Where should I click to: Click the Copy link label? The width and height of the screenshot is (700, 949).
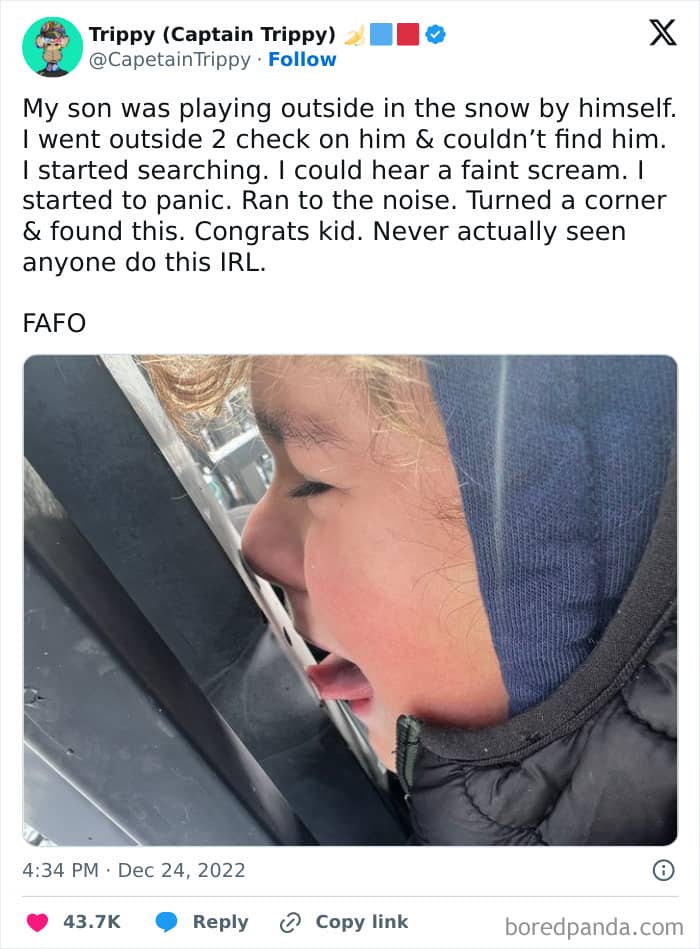(x=362, y=922)
